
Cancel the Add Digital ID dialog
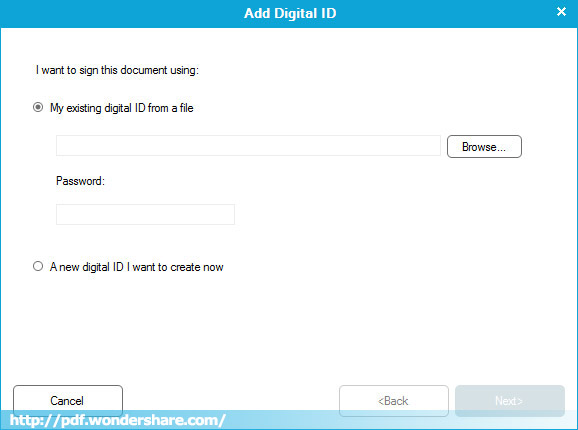coord(68,401)
